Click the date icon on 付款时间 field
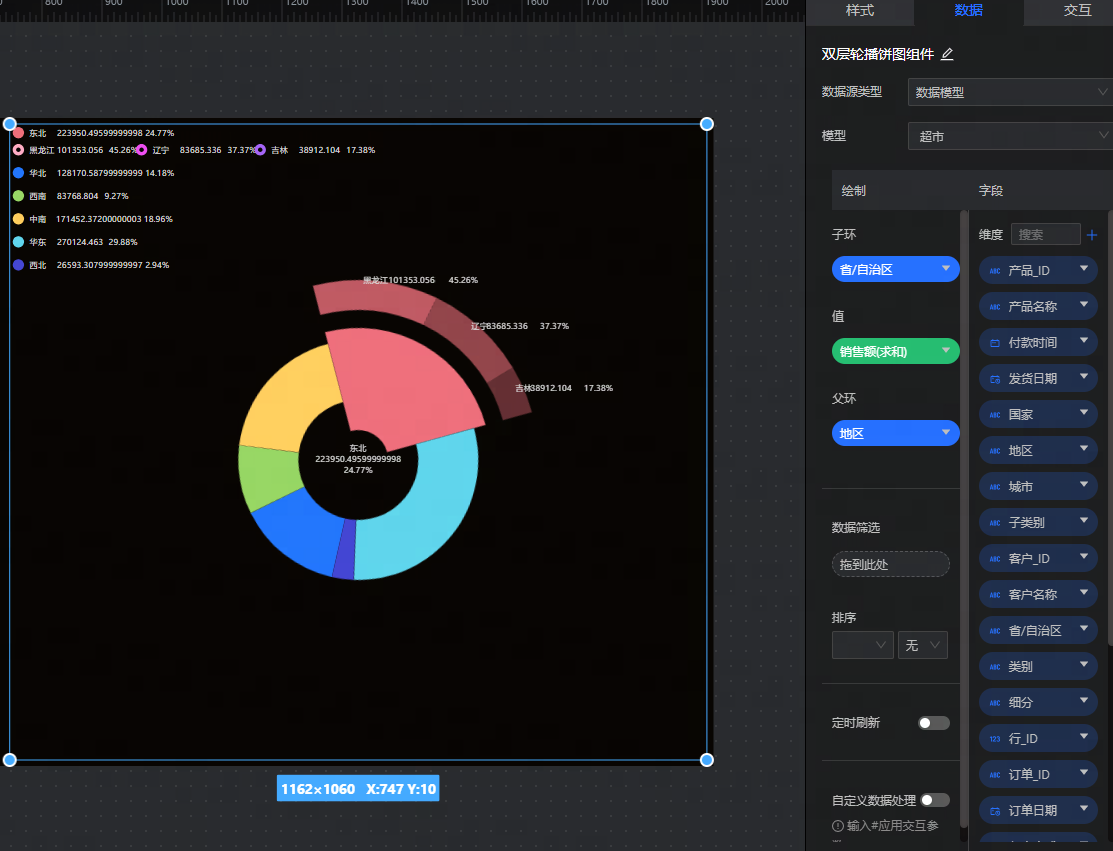Viewport: 1113px width, 851px height. 994,343
